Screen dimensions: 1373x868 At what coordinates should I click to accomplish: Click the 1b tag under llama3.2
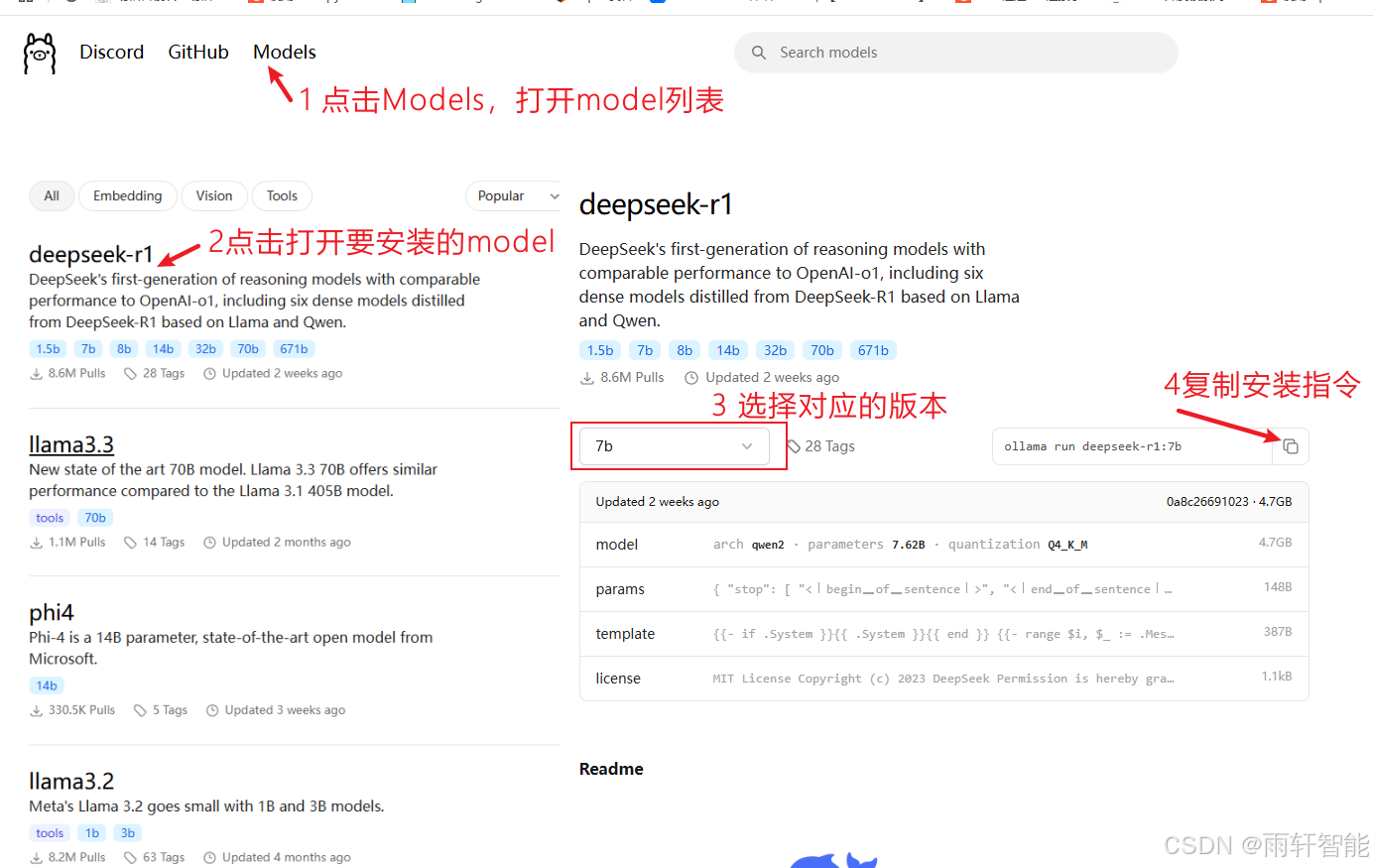(x=92, y=832)
